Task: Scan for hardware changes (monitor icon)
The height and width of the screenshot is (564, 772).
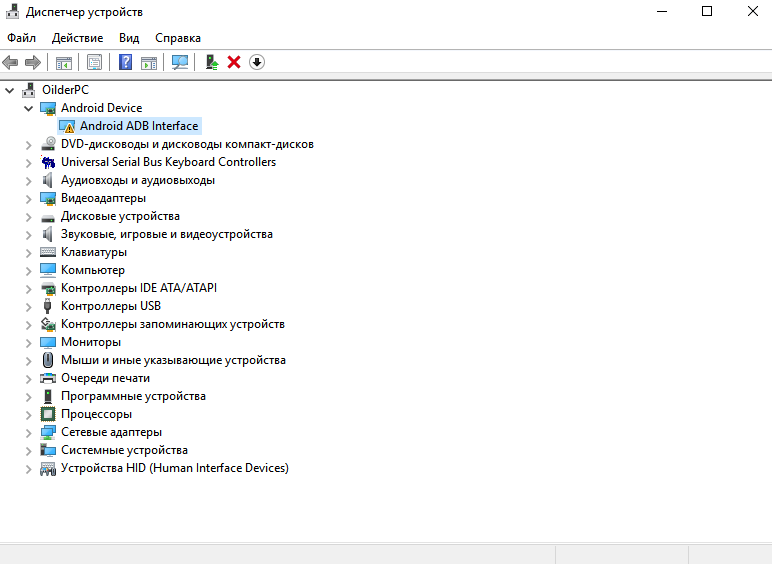Action: pyautogui.click(x=180, y=62)
